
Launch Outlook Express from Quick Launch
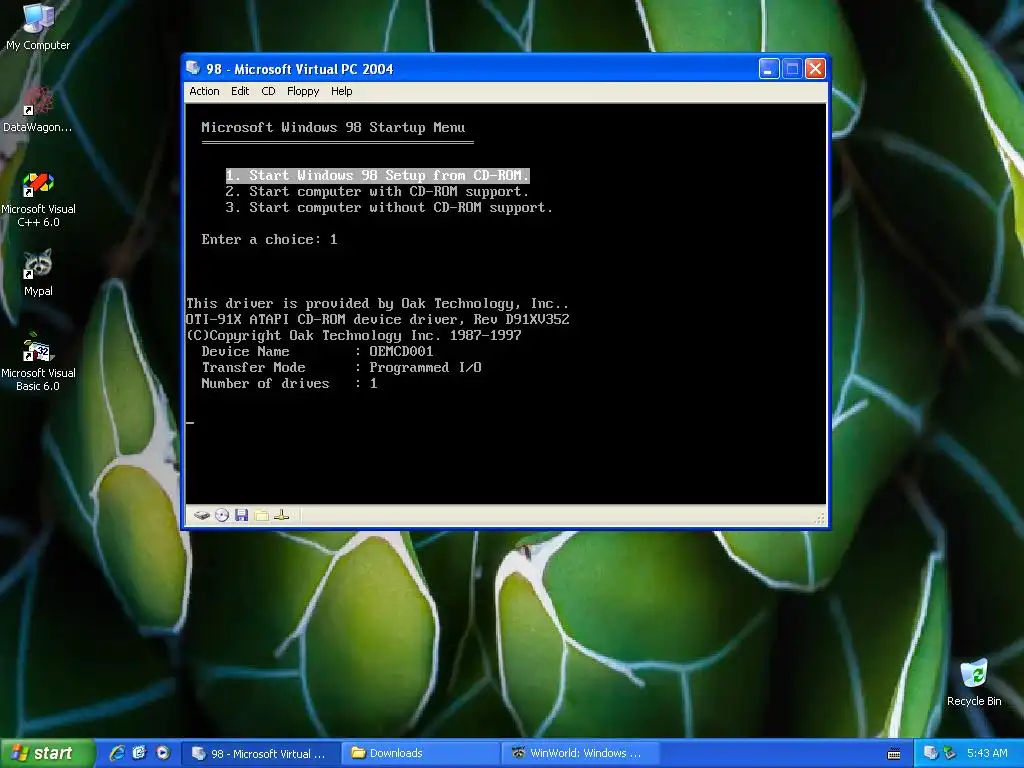(x=140, y=753)
